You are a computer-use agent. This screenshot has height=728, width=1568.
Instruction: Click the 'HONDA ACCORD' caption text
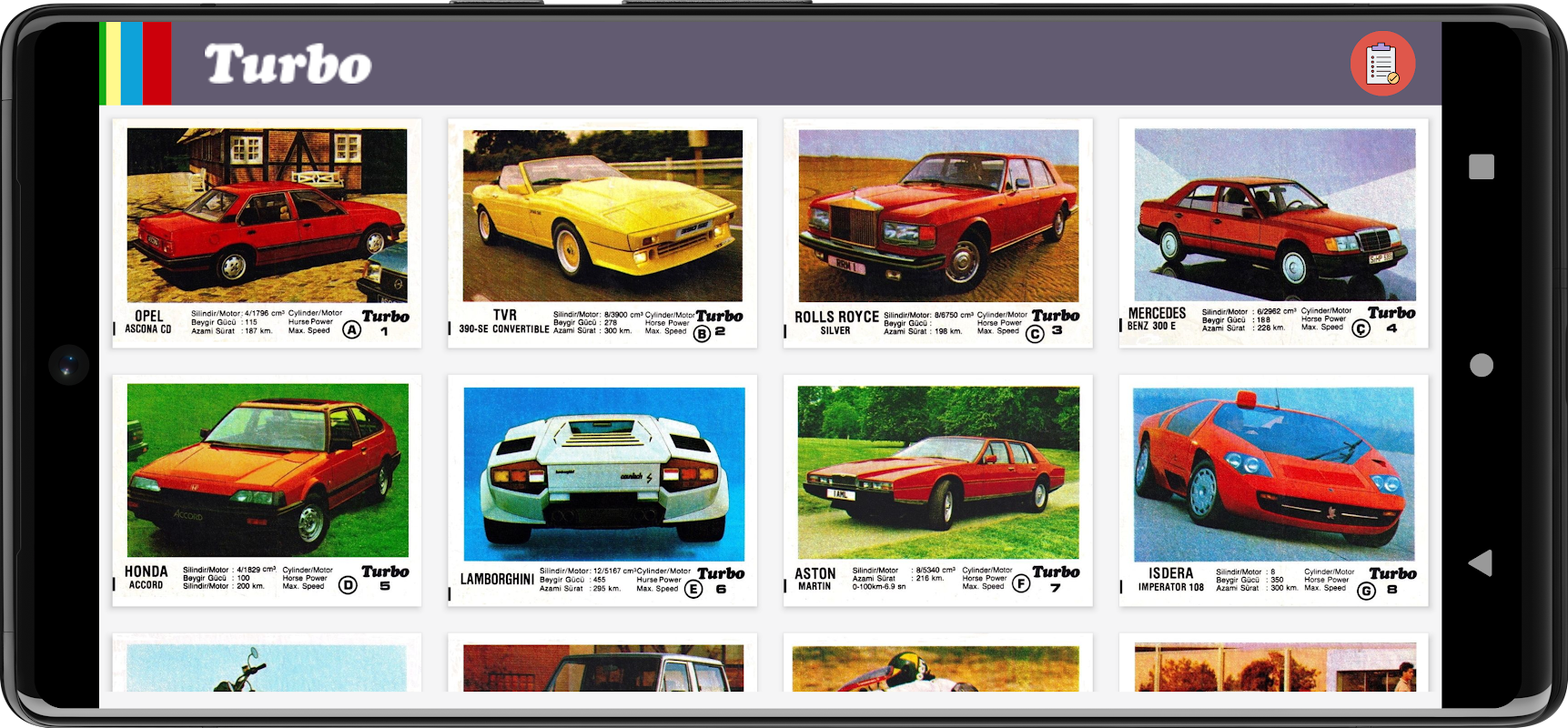coord(147,577)
